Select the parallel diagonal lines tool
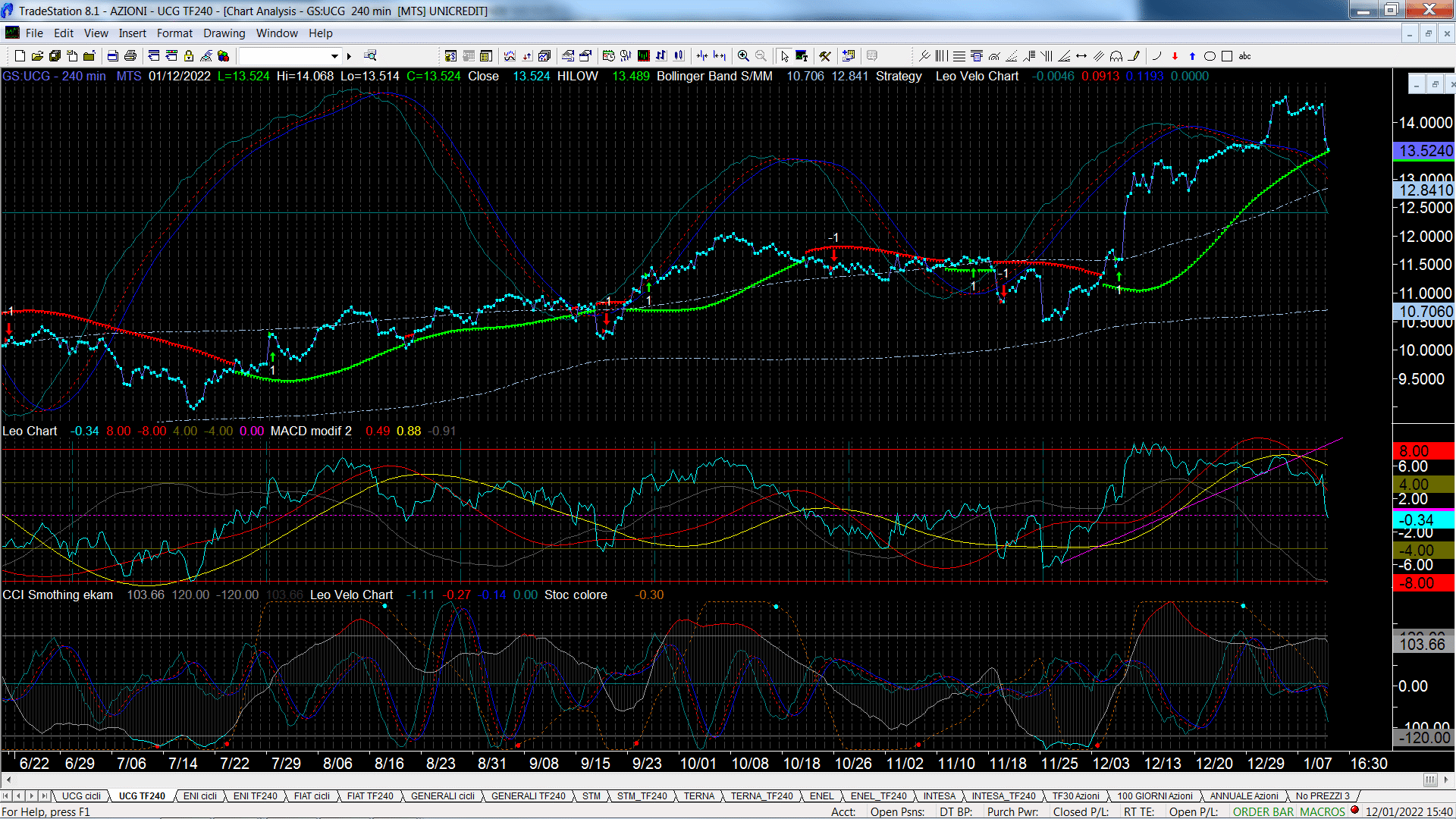 coord(1098,55)
